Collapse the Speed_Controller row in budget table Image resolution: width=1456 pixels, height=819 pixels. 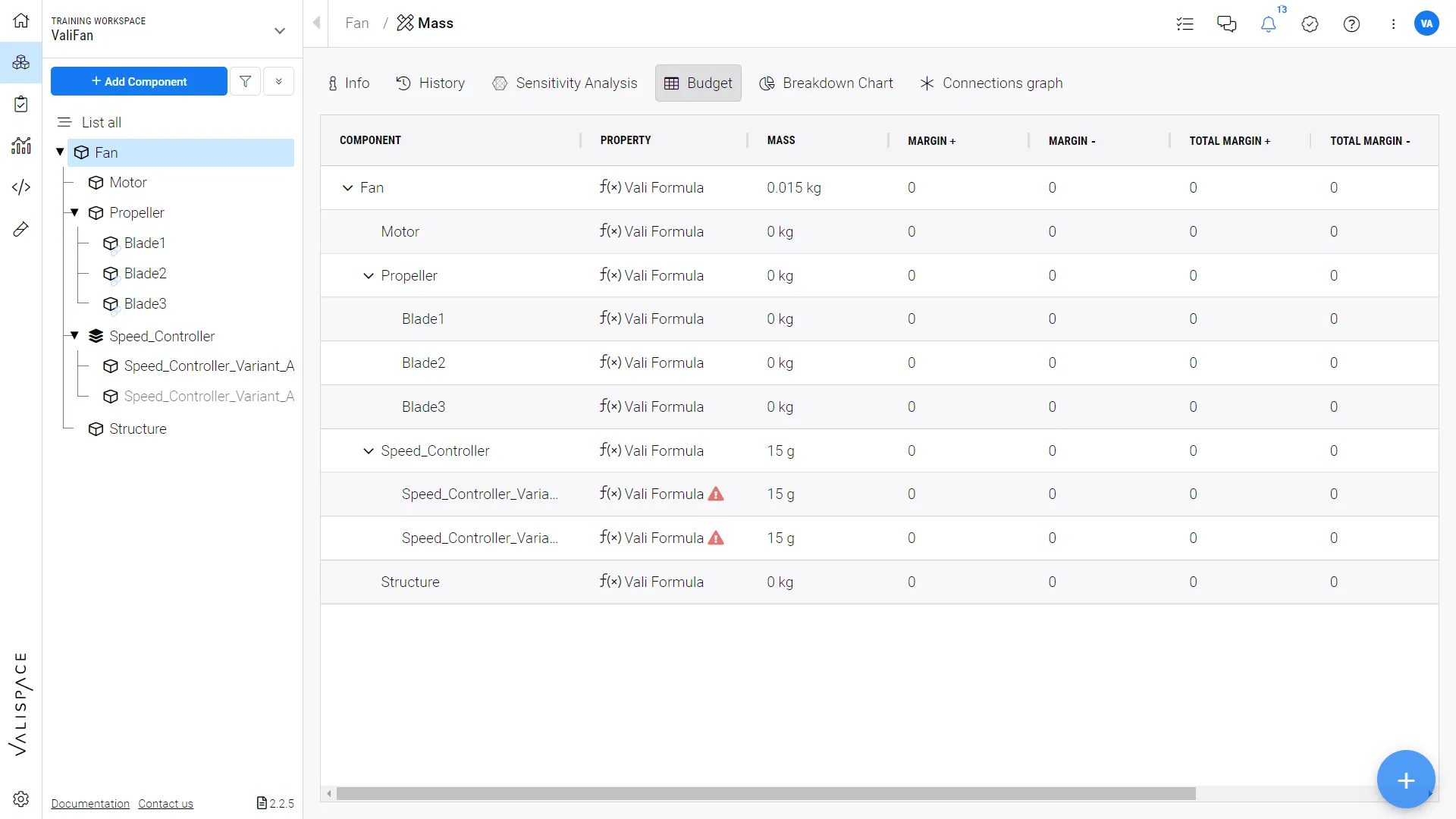tap(369, 451)
